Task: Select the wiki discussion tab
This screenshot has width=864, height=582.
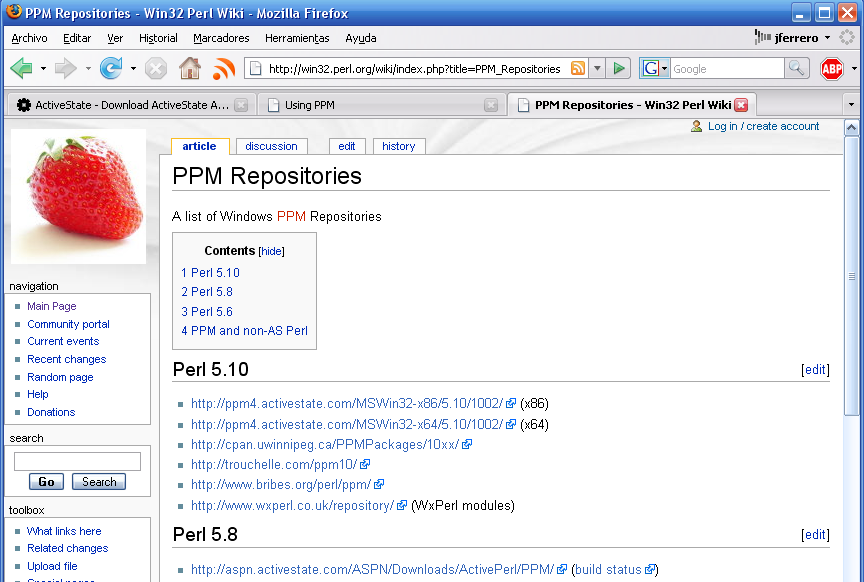Action: [271, 146]
